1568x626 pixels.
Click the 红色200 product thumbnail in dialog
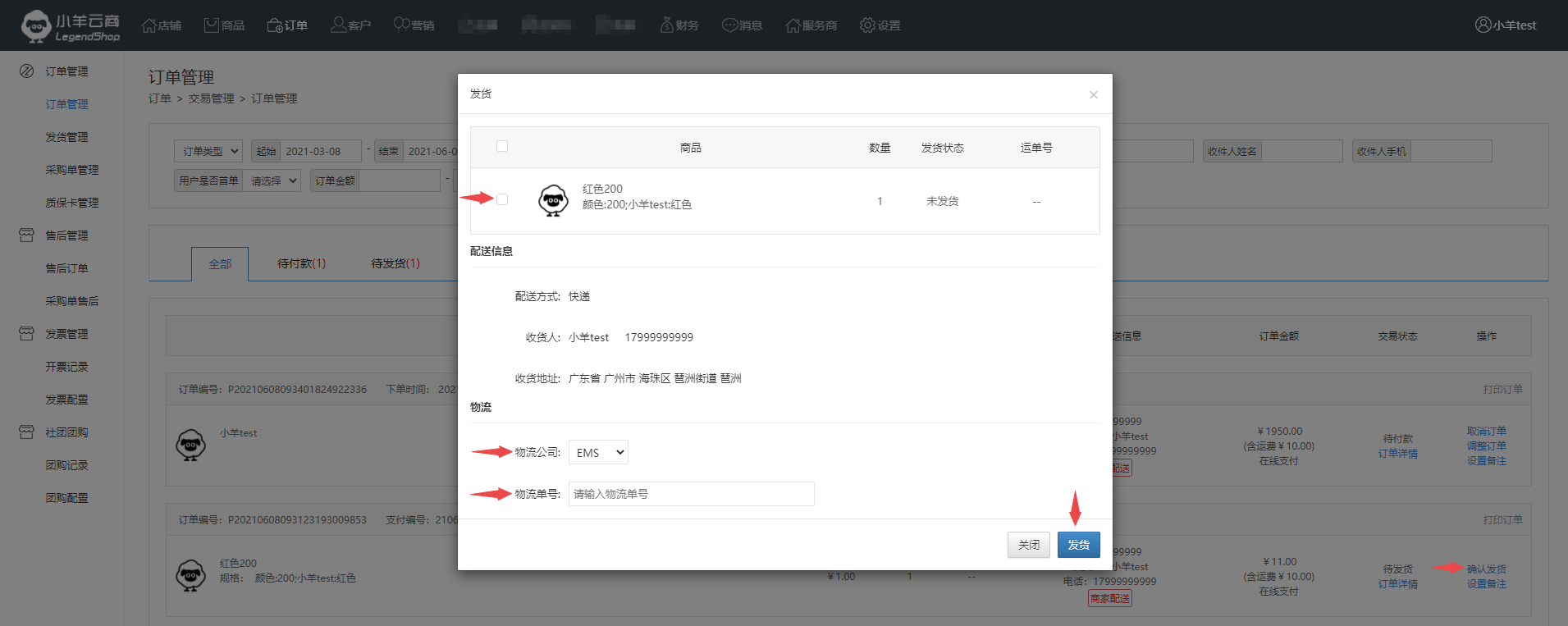pyautogui.click(x=553, y=200)
